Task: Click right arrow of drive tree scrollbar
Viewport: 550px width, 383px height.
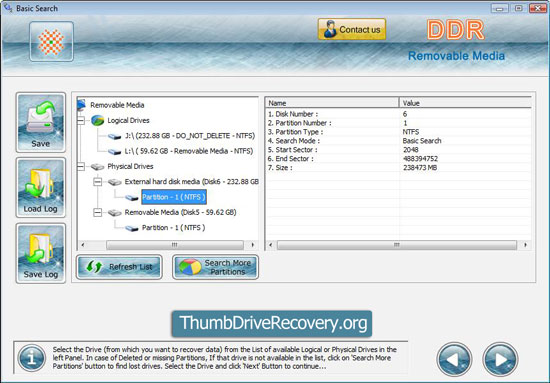Action: pyautogui.click(x=253, y=245)
